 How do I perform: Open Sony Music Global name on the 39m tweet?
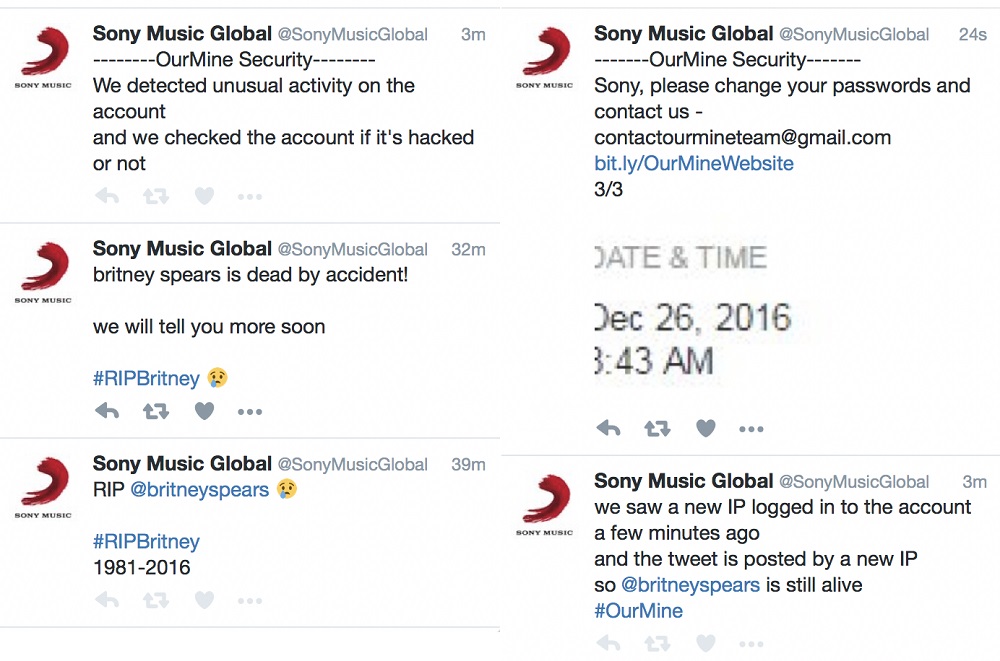point(182,464)
